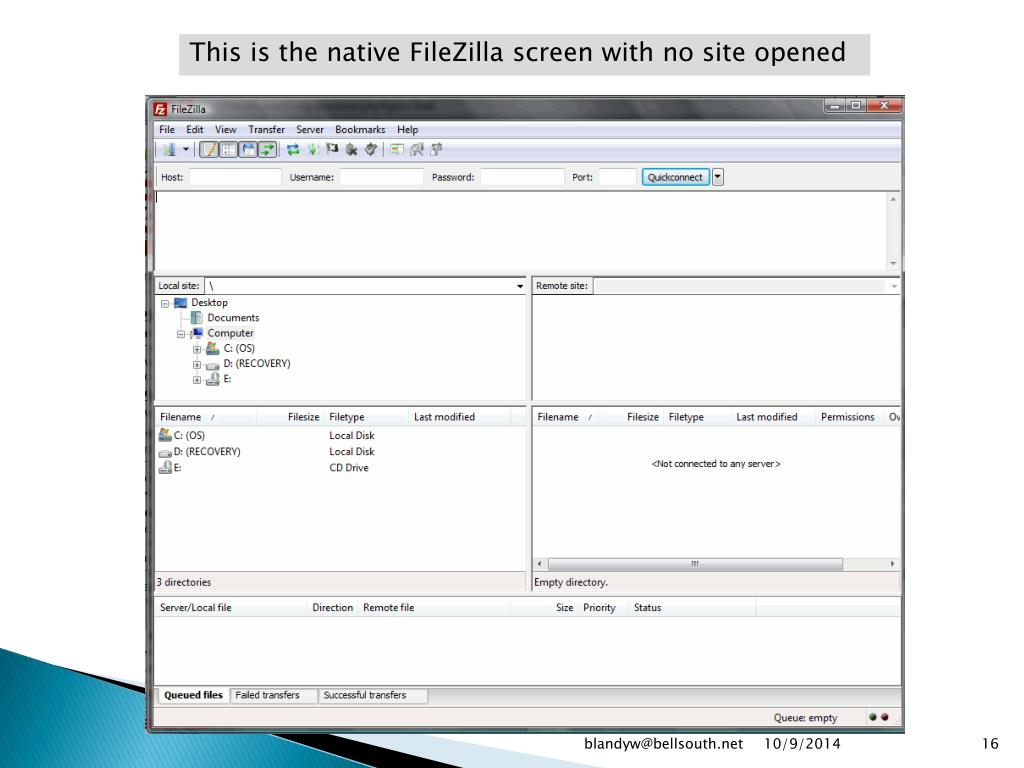Click the remote list horizontal scrollbar thumb
Image resolution: width=1024 pixels, height=768 pixels.
pos(695,564)
